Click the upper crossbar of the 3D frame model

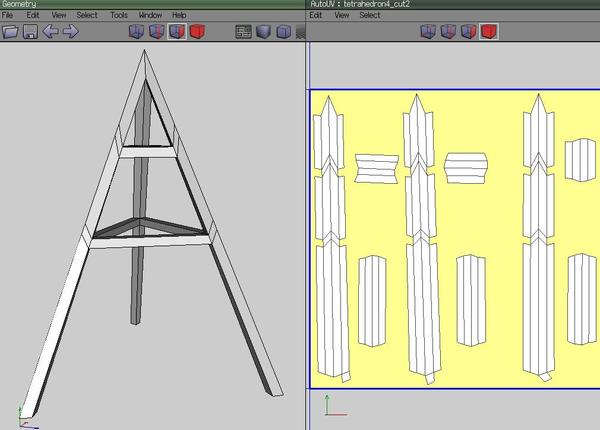click(x=148, y=152)
